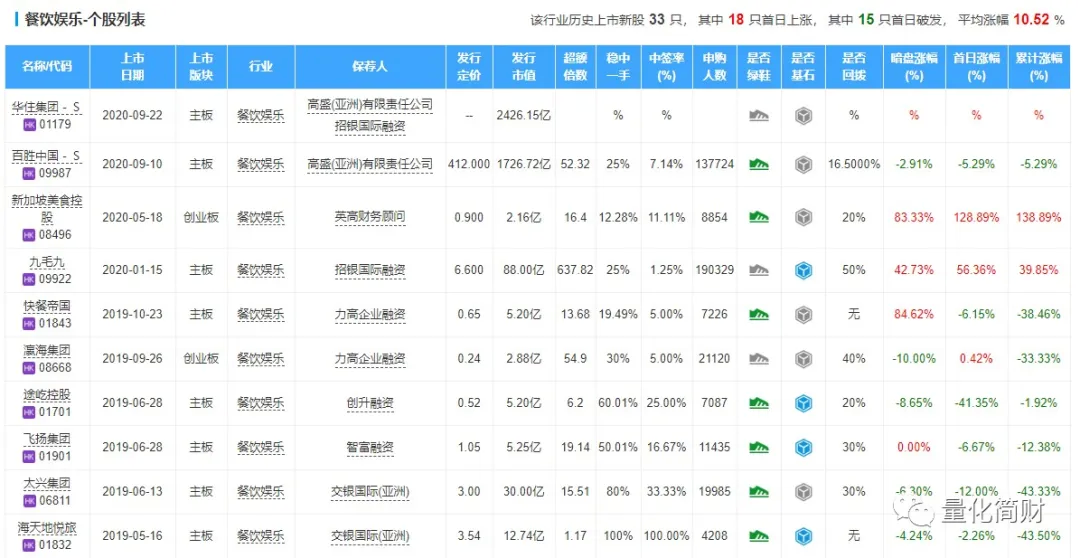Screen dimensions: 1080x558
Task: Click the grey greenshoe icon in 凛海集团 row
Action: pyautogui.click(x=758, y=359)
